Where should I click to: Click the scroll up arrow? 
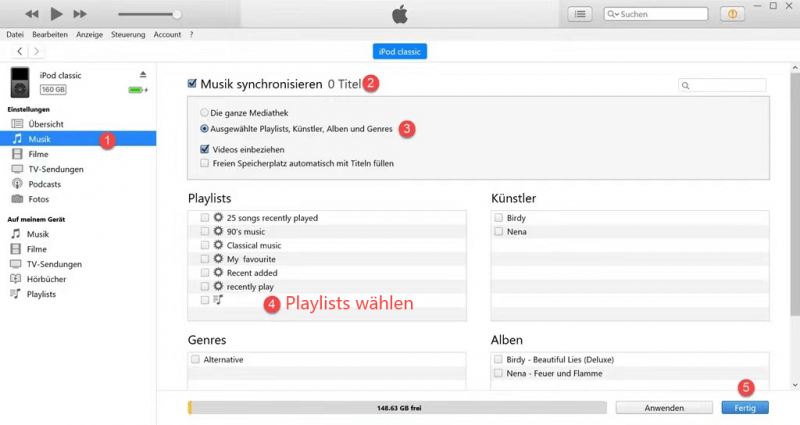pyautogui.click(x=795, y=67)
